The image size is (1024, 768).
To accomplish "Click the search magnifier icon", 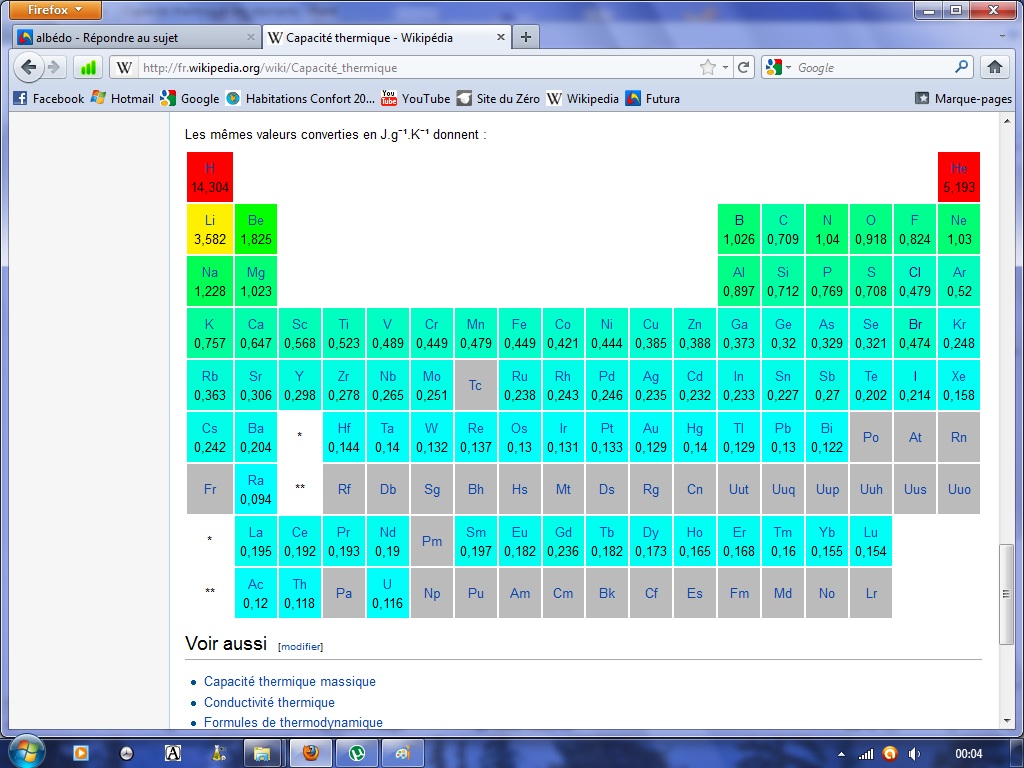I will click(961, 67).
